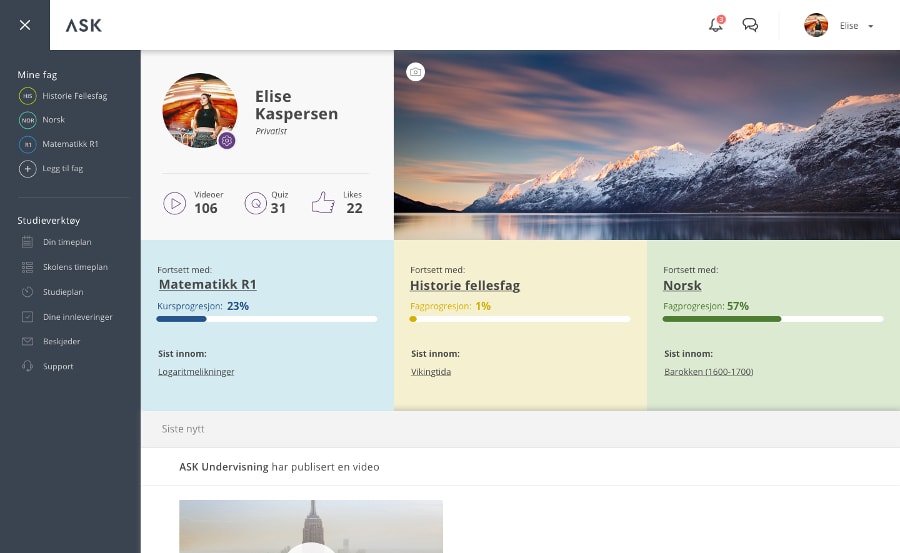Open notifications bell icon
This screenshot has height=553, width=900.
(x=716, y=25)
